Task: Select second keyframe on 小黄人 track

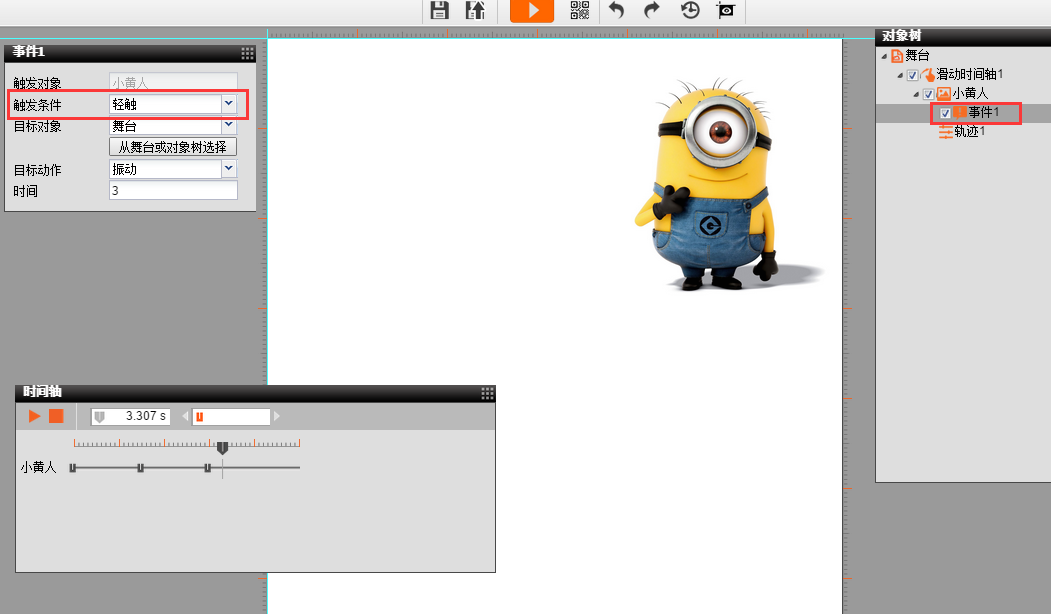Action: click(140, 468)
